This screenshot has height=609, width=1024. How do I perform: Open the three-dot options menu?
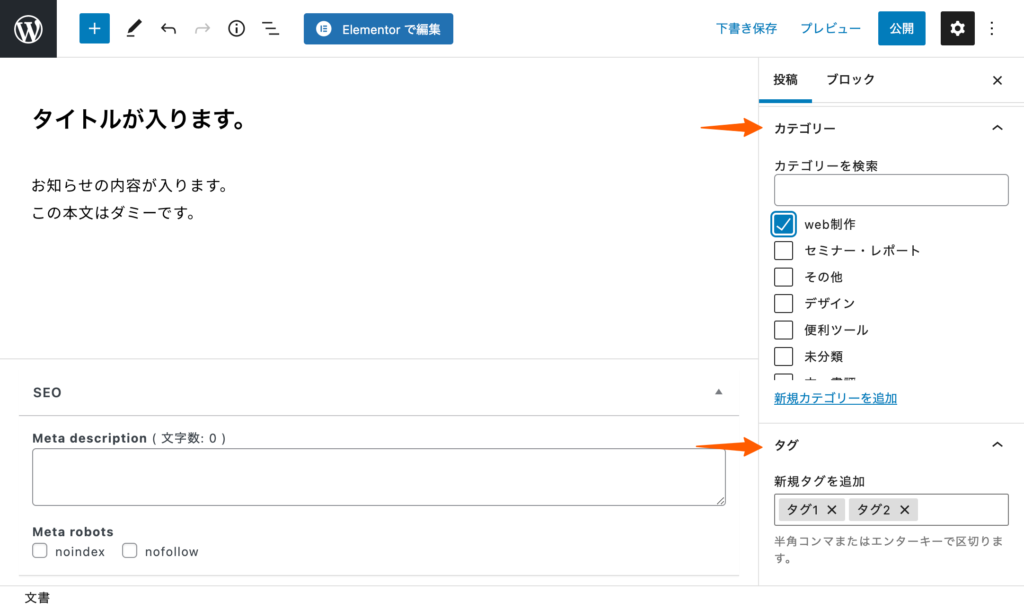pyautogui.click(x=992, y=29)
